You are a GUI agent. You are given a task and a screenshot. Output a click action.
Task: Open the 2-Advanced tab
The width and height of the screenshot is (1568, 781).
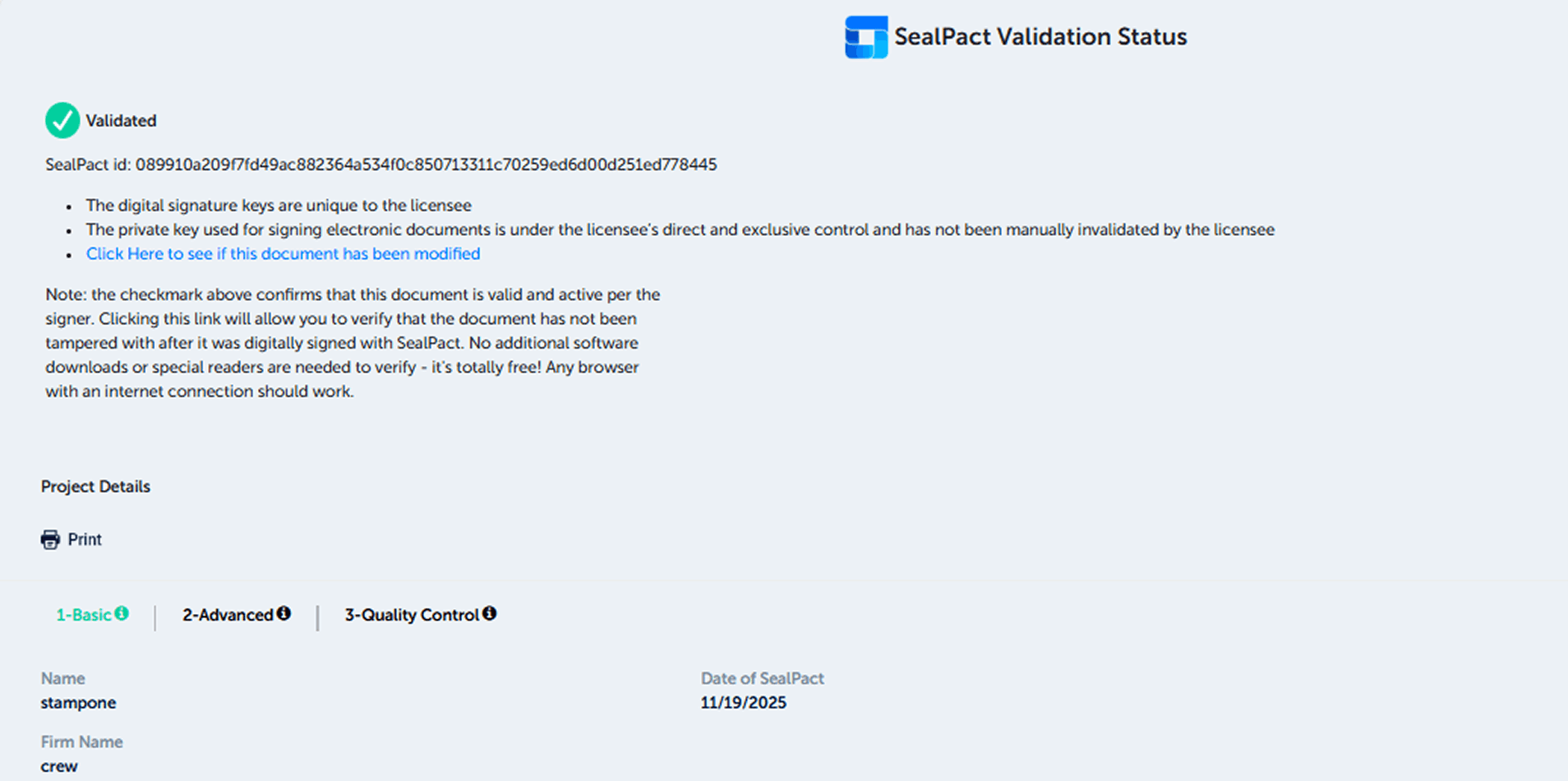[x=228, y=615]
